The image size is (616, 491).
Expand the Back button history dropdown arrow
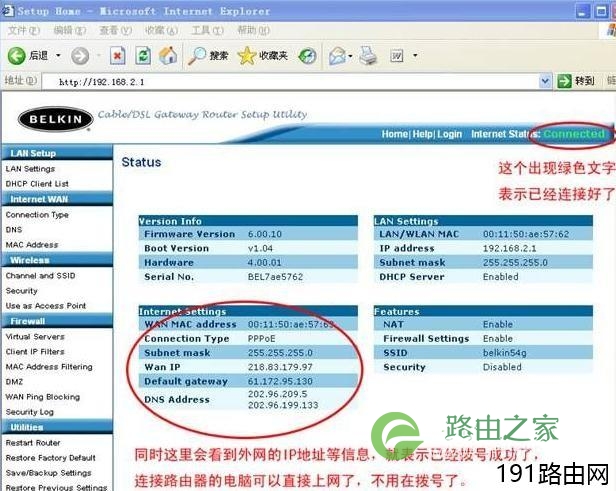click(x=58, y=55)
